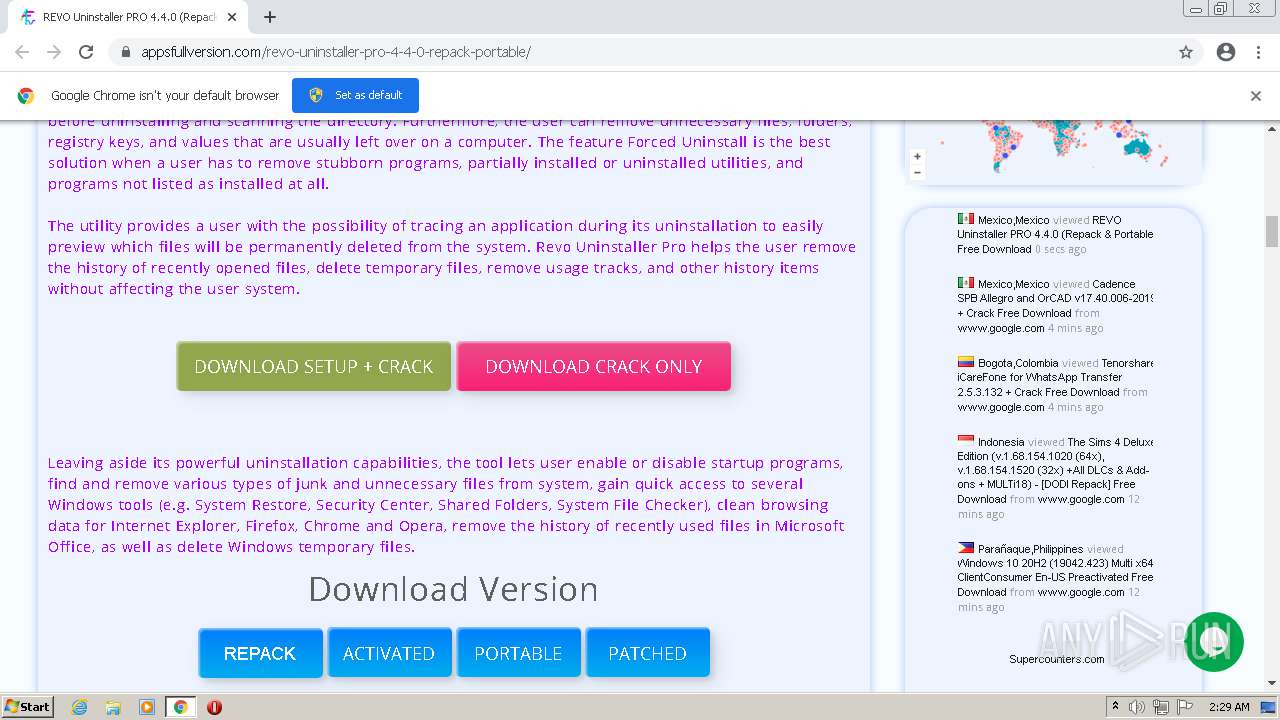Screen dimensions: 1280x720
Task: Click the red stop icon in taskbar
Action: 214,707
